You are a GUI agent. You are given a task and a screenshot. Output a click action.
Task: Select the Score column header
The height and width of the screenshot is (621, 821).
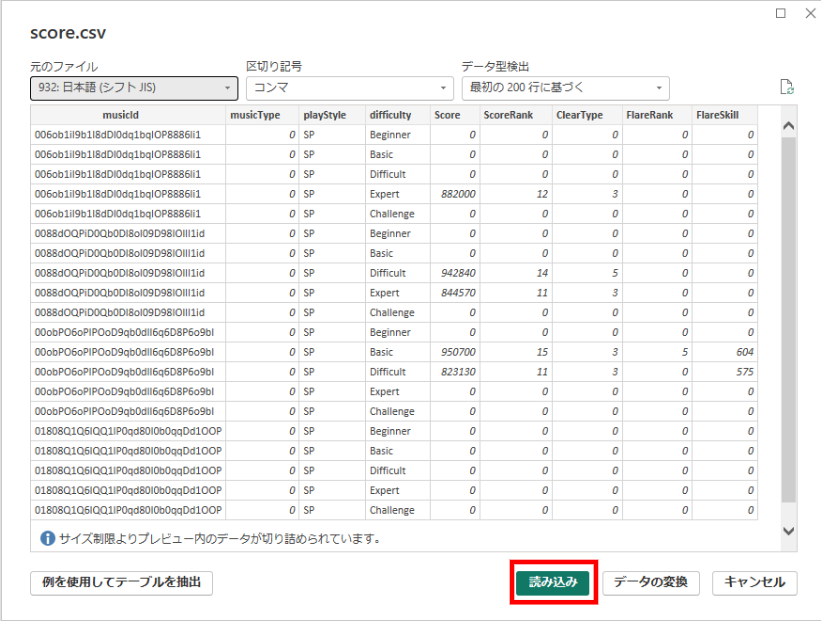(447, 114)
